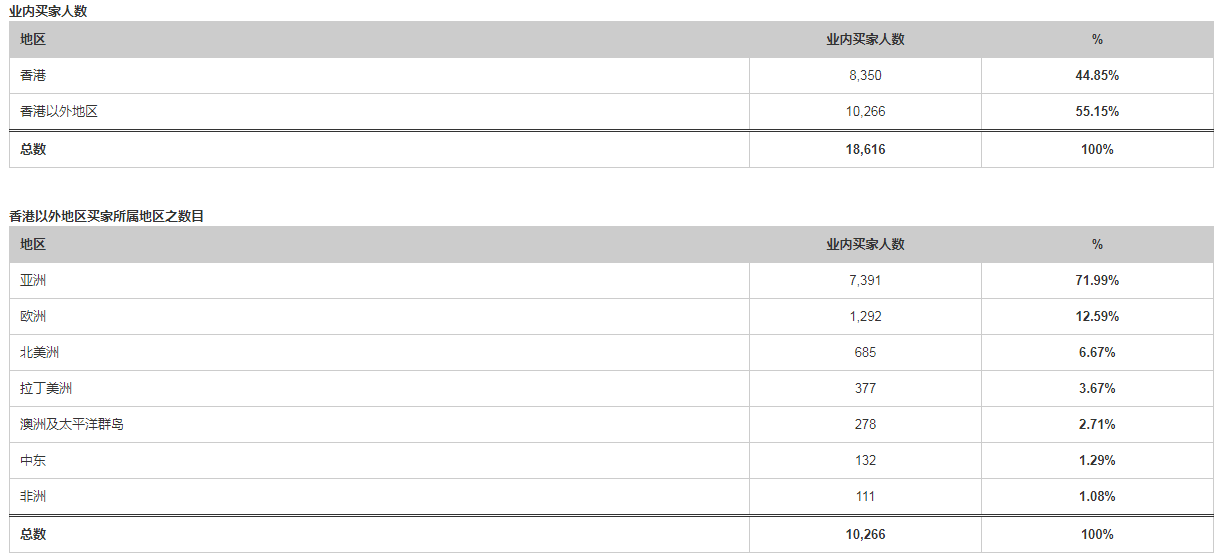Select the 欧洲 row label
Screen dimensions: 1221x558
point(33,317)
